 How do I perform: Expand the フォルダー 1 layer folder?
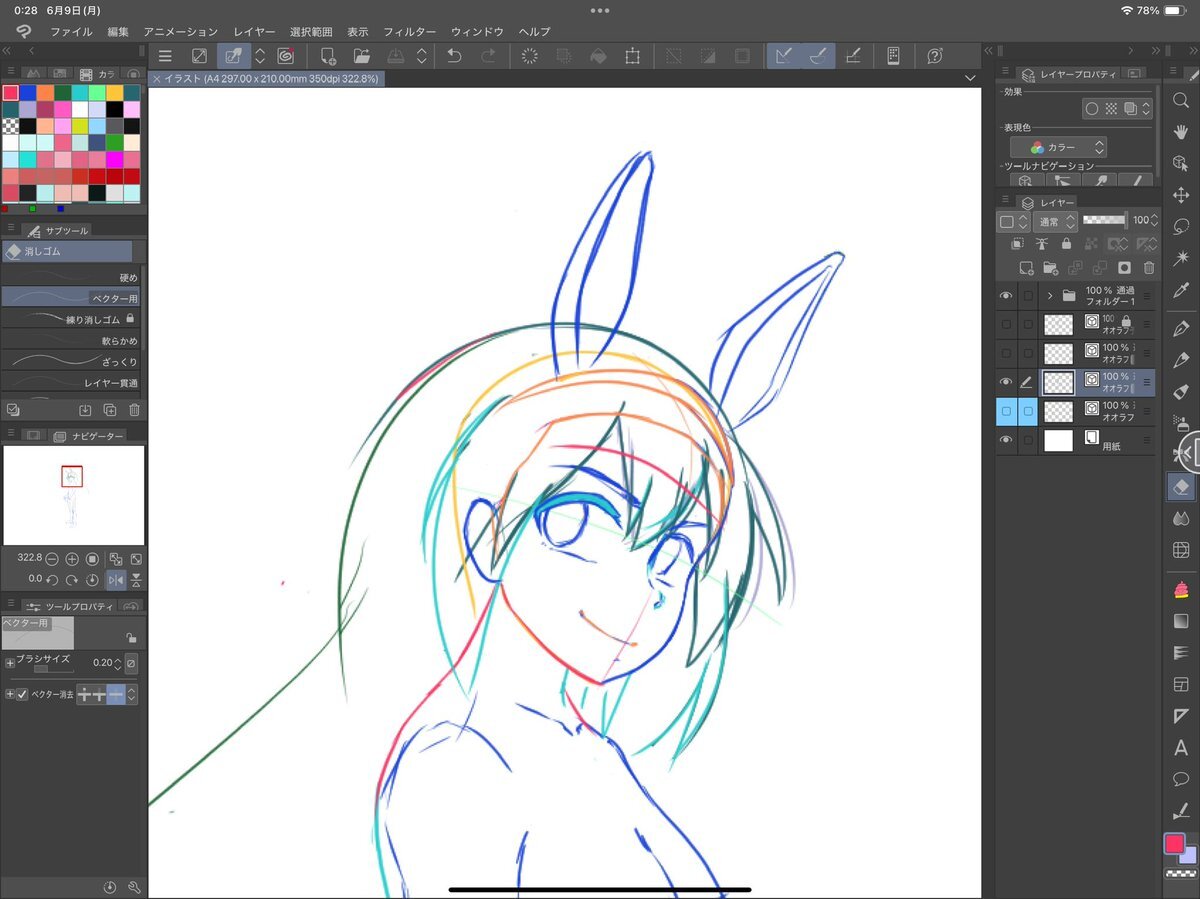click(x=1050, y=296)
